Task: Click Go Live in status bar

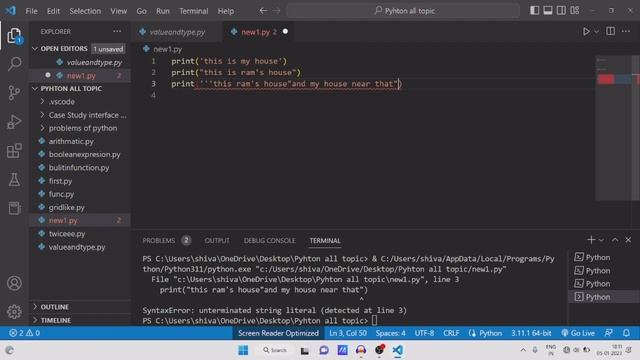Action: click(578, 333)
